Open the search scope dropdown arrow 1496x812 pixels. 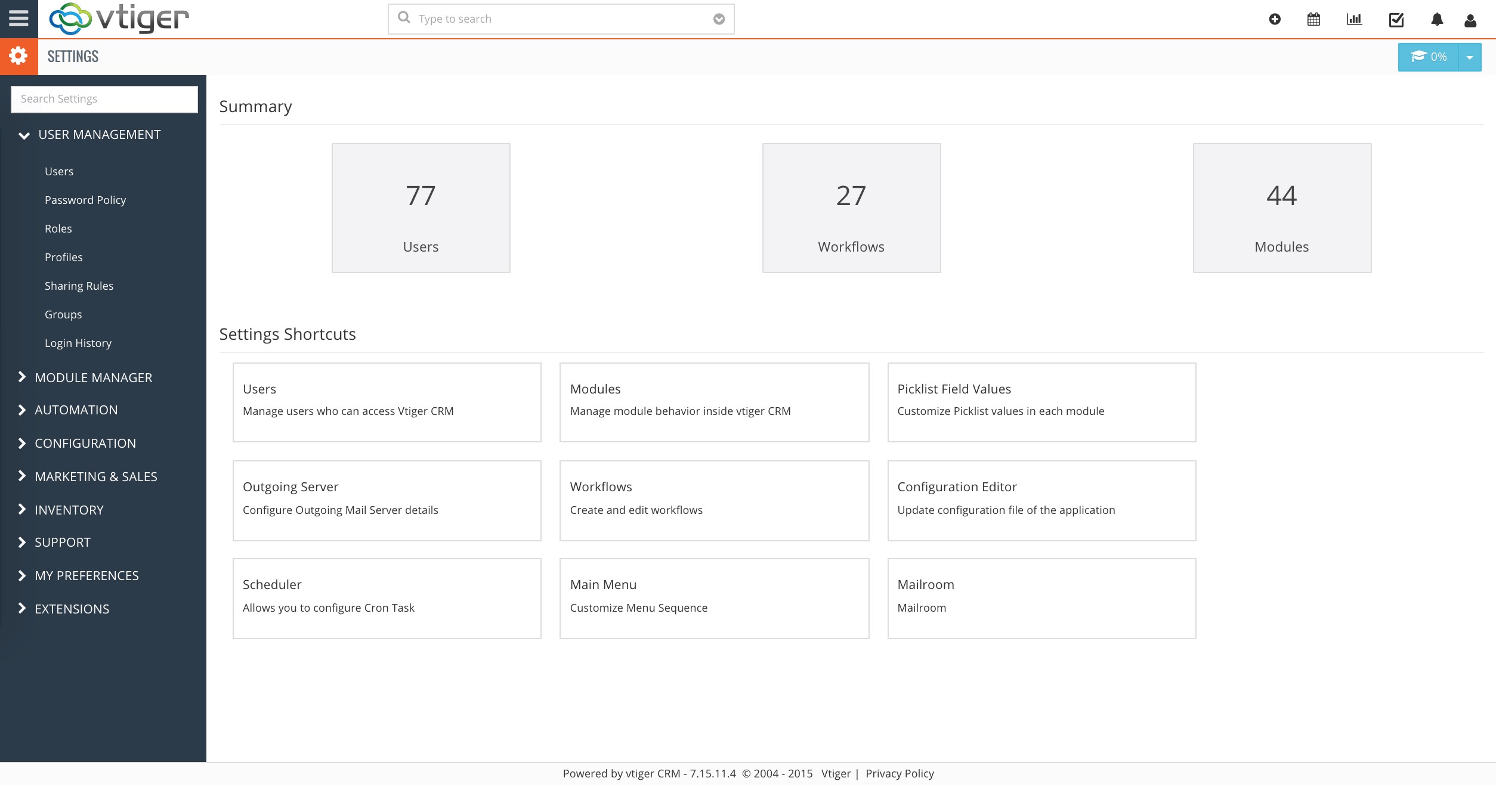718,18
